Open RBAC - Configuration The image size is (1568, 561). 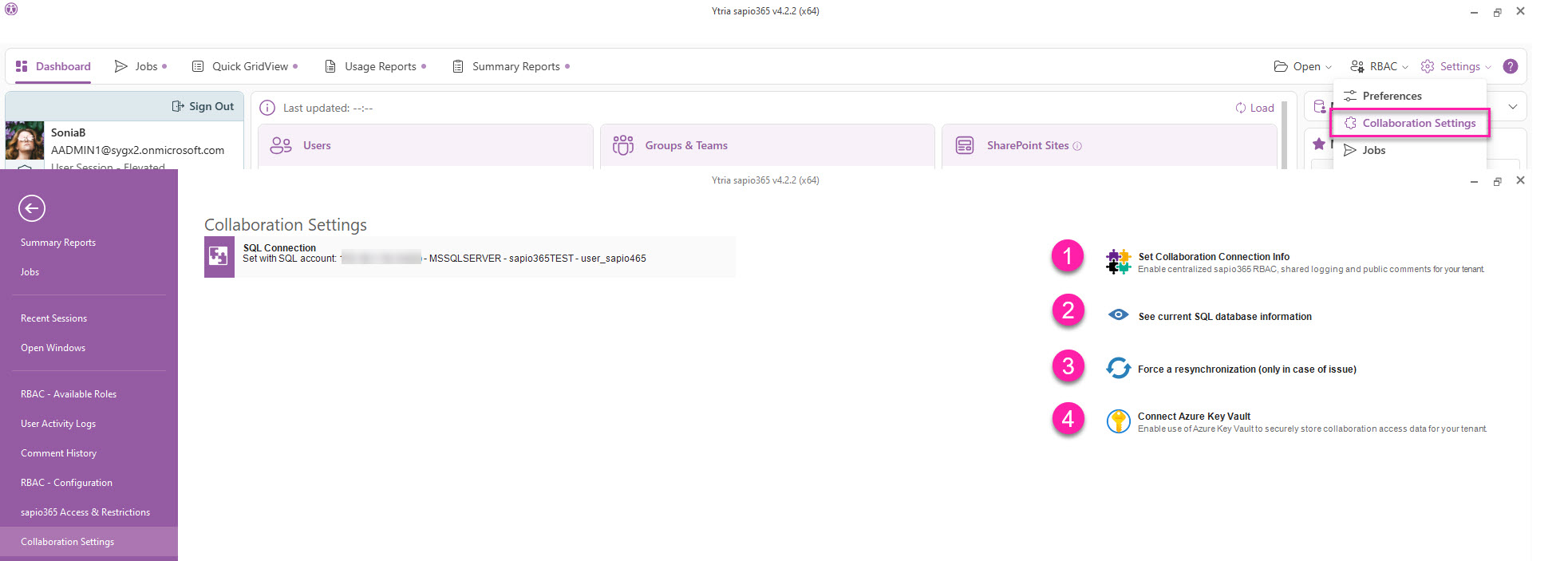pyautogui.click(x=66, y=483)
